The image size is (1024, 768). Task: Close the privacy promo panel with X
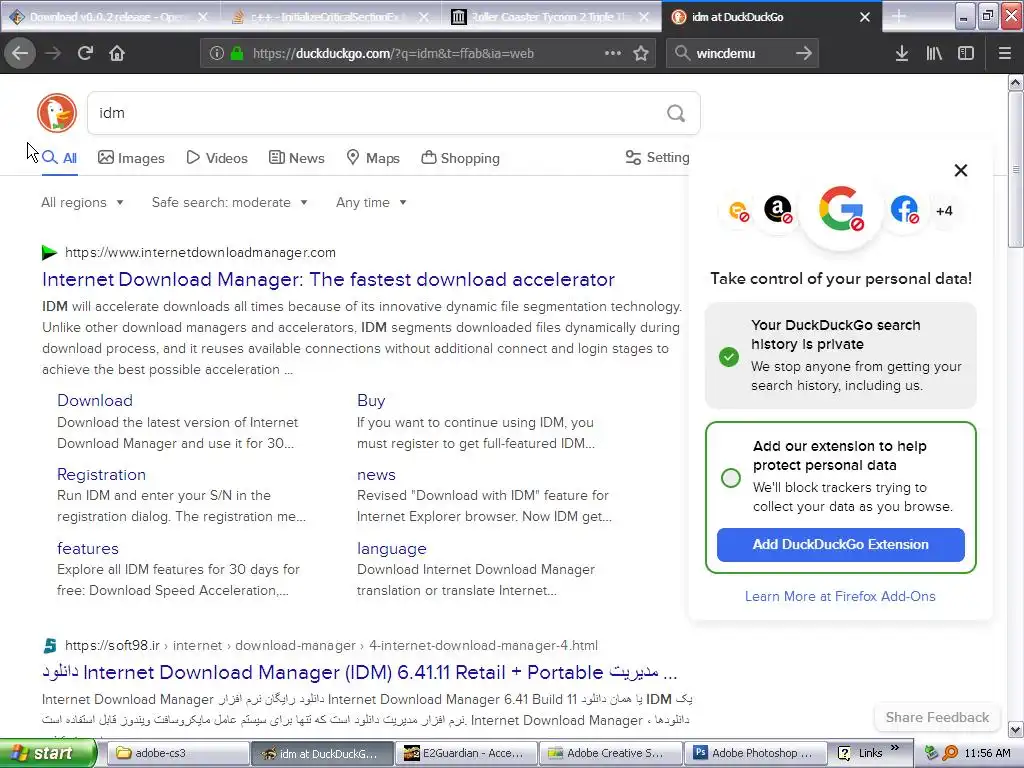pyautogui.click(x=961, y=170)
